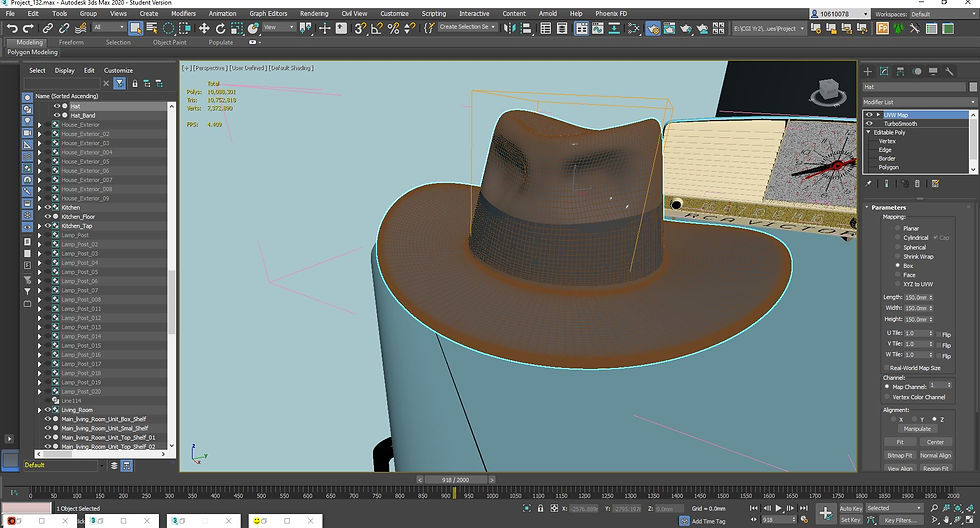Image resolution: width=980 pixels, height=528 pixels.
Task: Click the Manipulate button
Action: click(917, 429)
